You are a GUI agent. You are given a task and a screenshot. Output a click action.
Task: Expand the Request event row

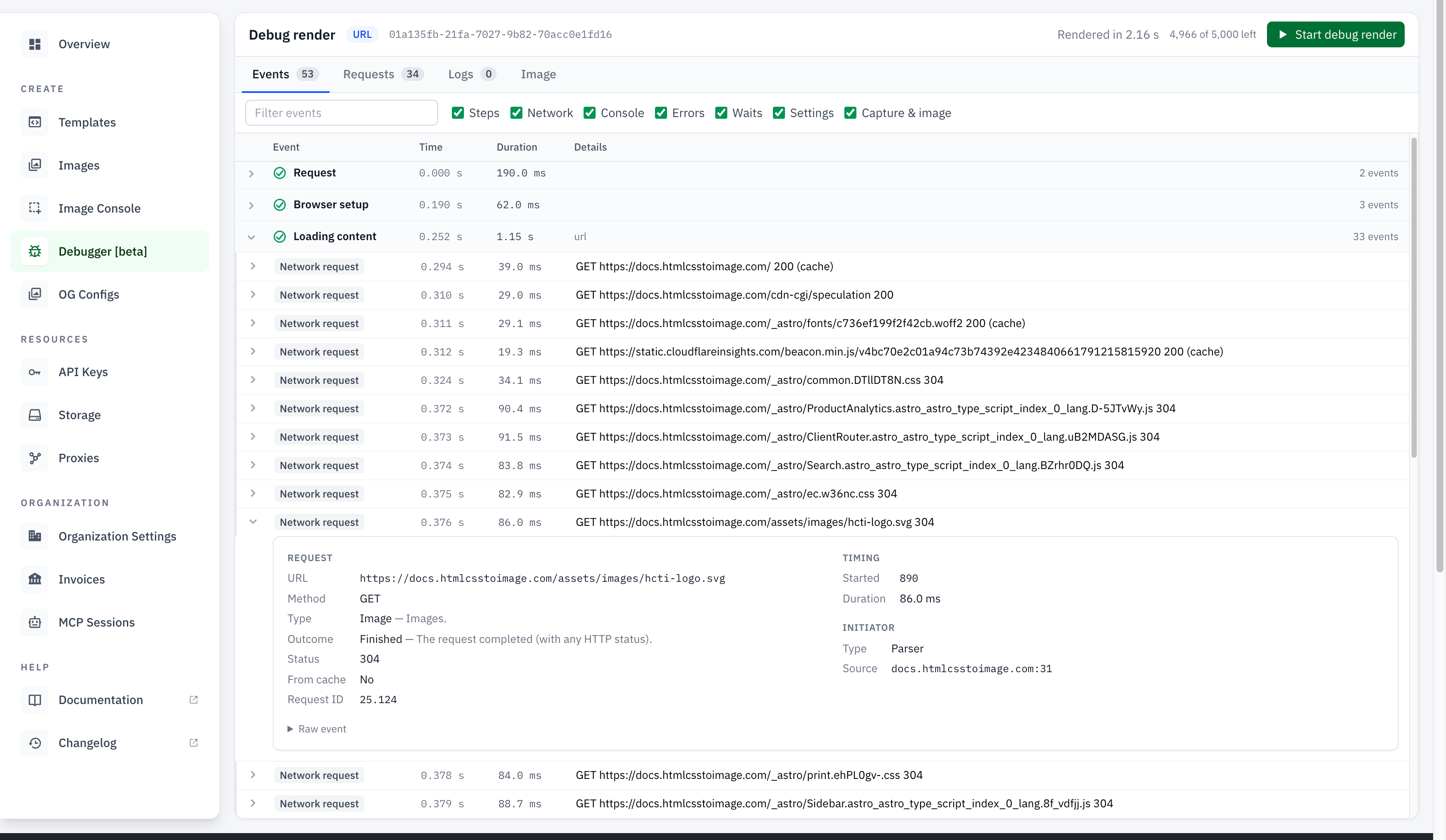tap(251, 173)
